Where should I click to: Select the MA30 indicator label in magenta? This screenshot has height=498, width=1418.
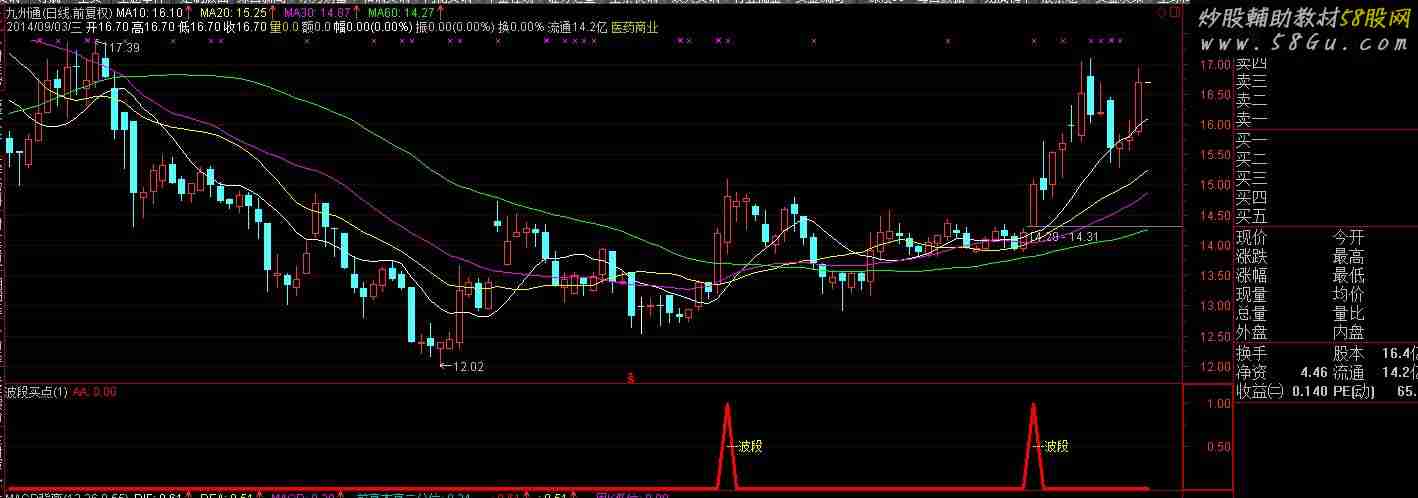pyautogui.click(x=317, y=14)
